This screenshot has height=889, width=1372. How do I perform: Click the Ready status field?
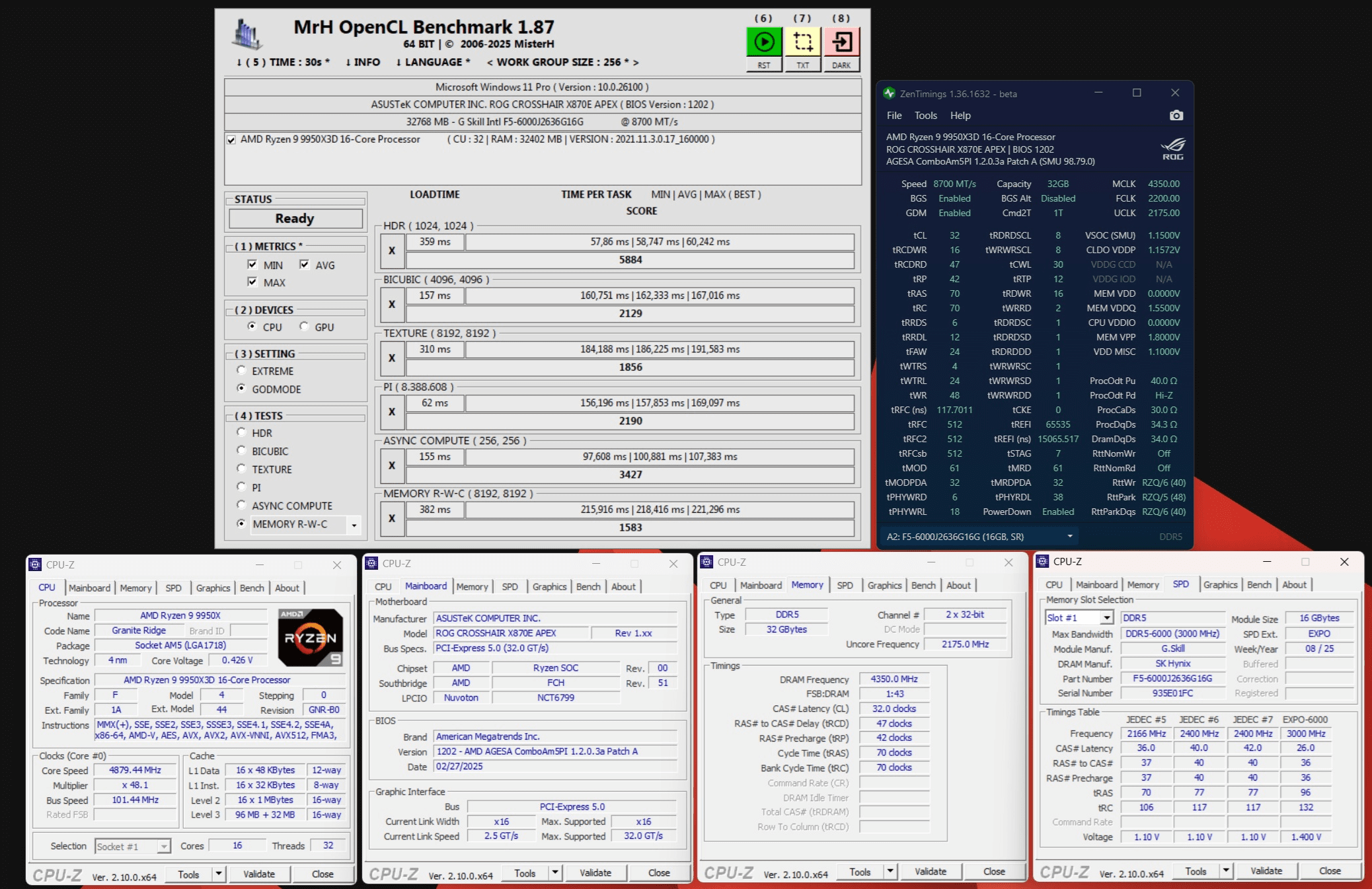(295, 219)
